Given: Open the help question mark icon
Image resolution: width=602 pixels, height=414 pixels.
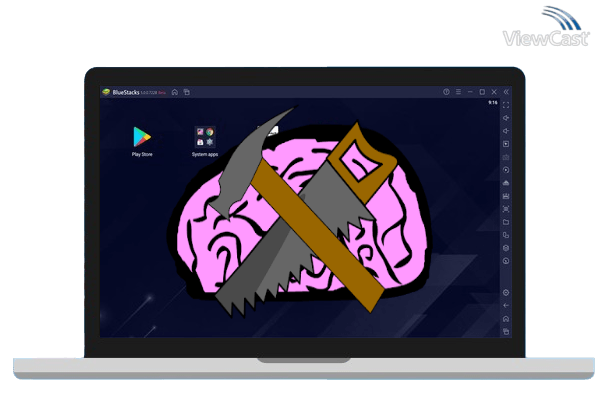Looking at the screenshot, I should [446, 92].
